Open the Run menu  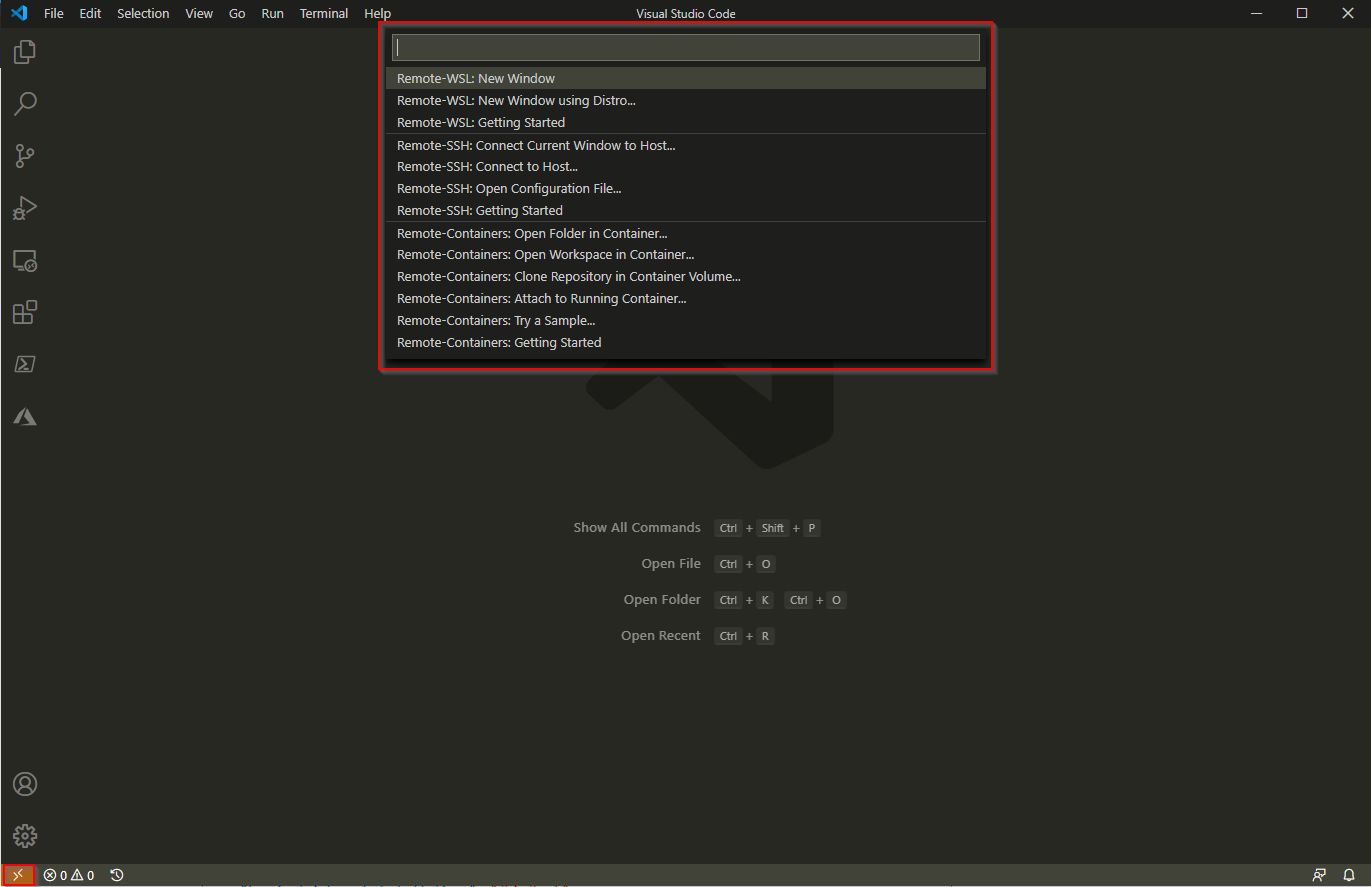coord(272,13)
